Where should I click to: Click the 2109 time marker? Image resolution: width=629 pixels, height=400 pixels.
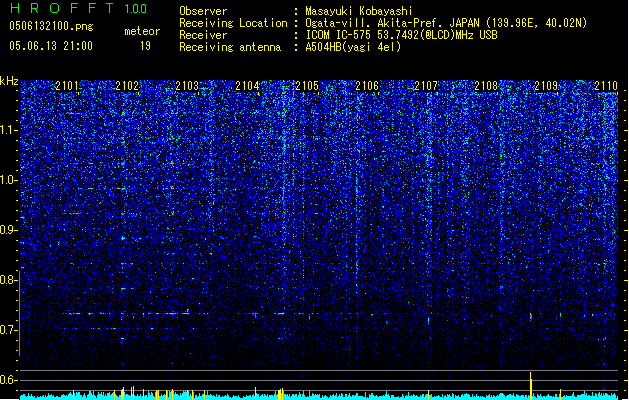[546, 86]
